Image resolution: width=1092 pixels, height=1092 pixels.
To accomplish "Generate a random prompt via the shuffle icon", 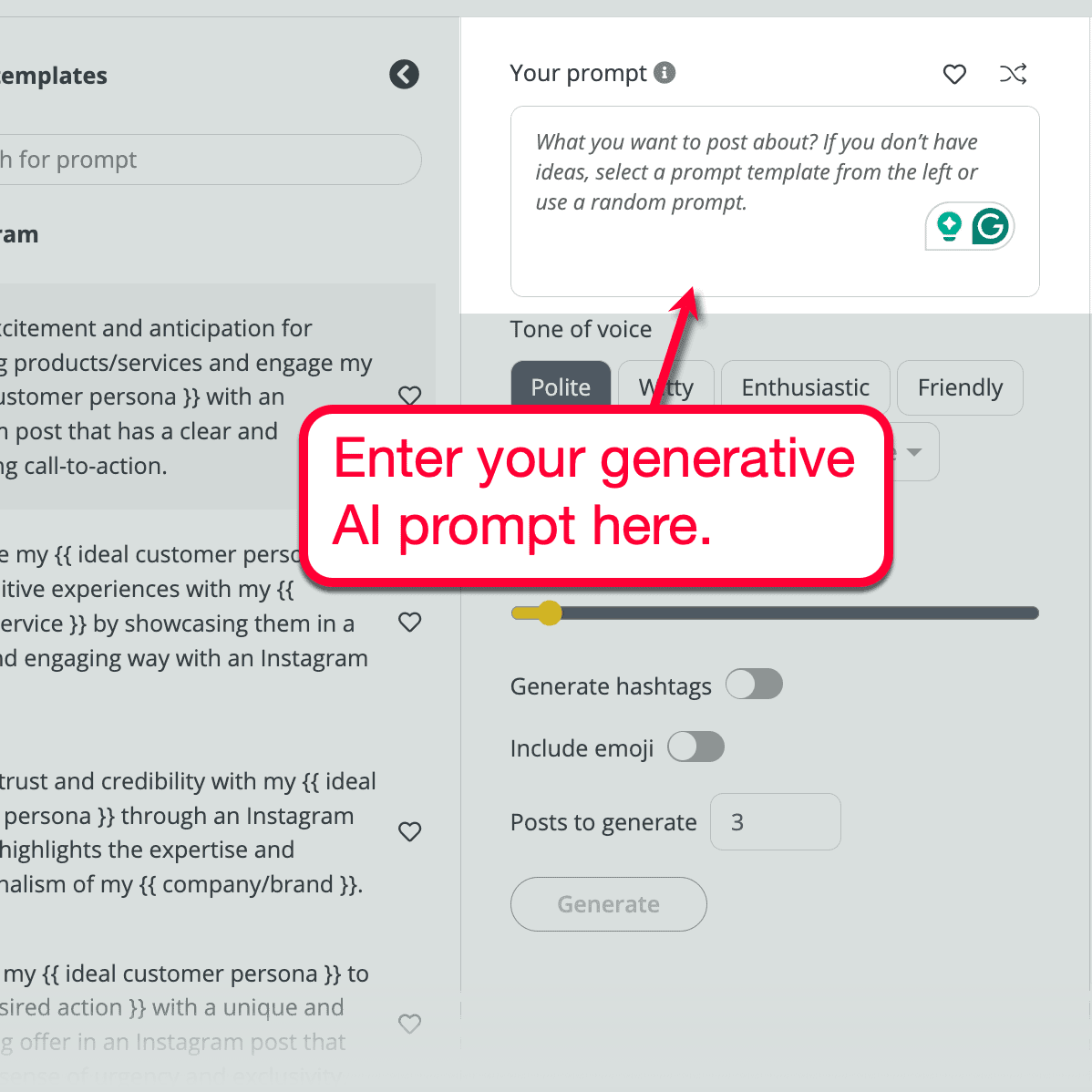I will point(1013,75).
